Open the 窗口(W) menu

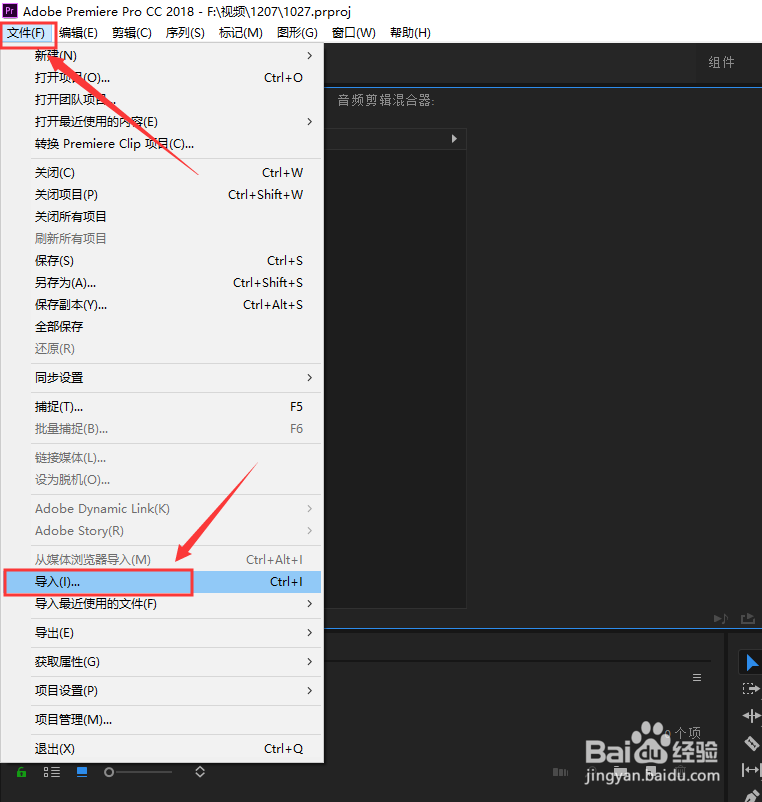tap(353, 33)
